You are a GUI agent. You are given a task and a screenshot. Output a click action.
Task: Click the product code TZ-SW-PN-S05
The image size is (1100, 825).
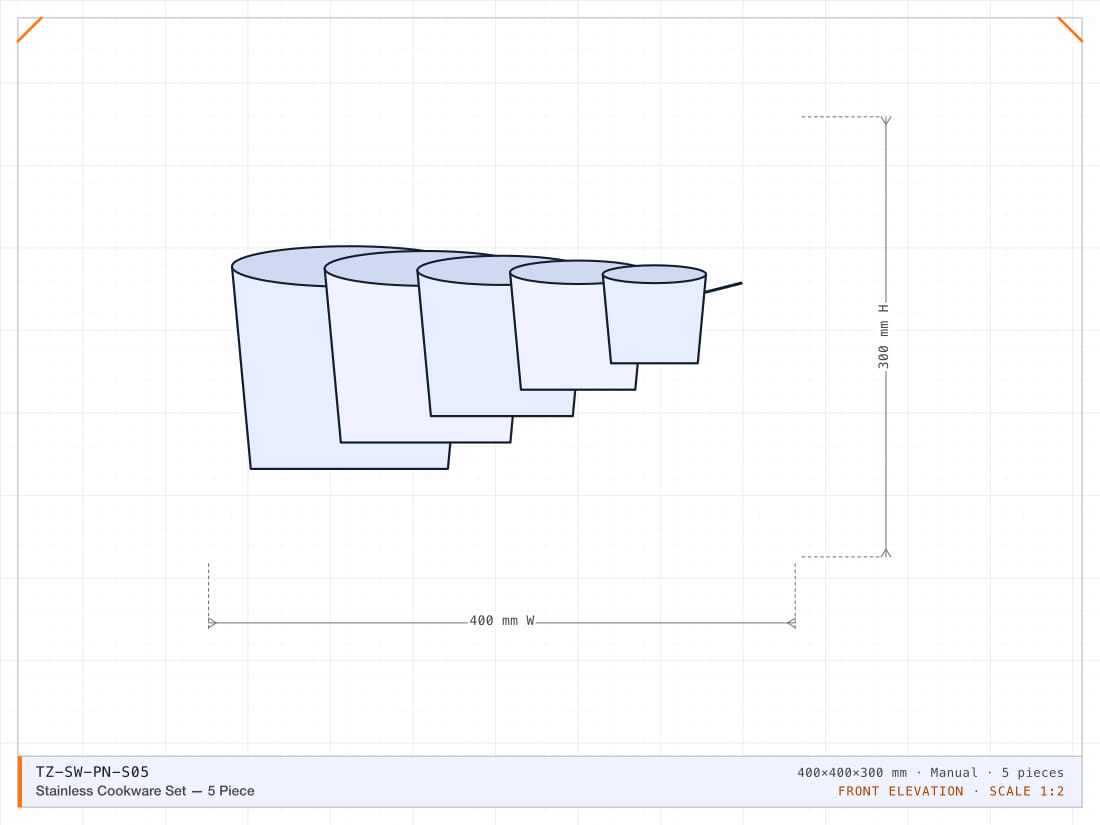pos(93,772)
